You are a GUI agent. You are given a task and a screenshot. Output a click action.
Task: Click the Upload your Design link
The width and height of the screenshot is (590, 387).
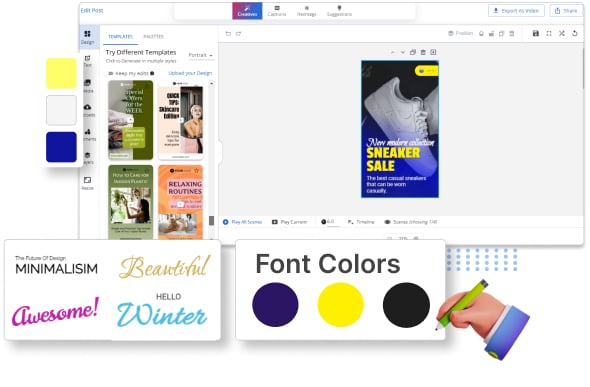(x=190, y=73)
